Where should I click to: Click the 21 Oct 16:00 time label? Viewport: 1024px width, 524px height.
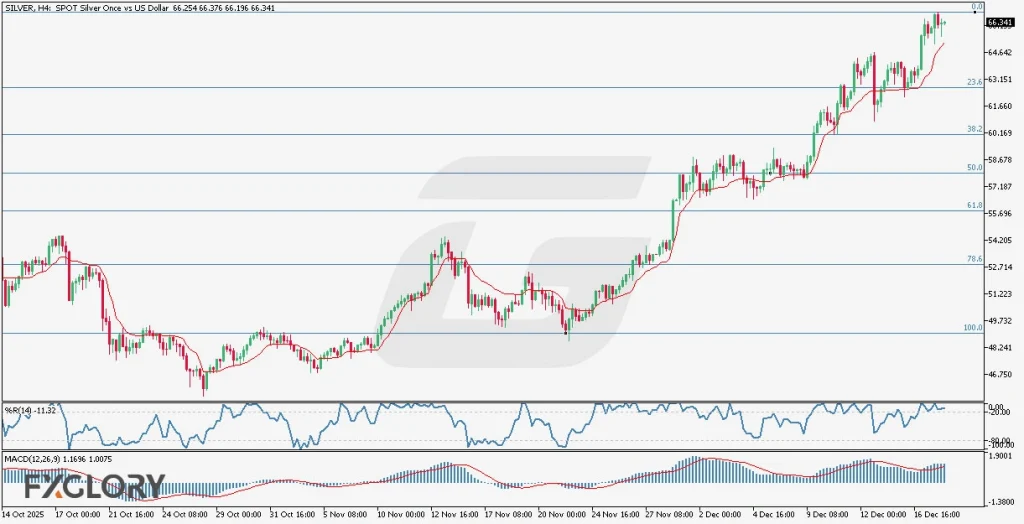coord(131,514)
